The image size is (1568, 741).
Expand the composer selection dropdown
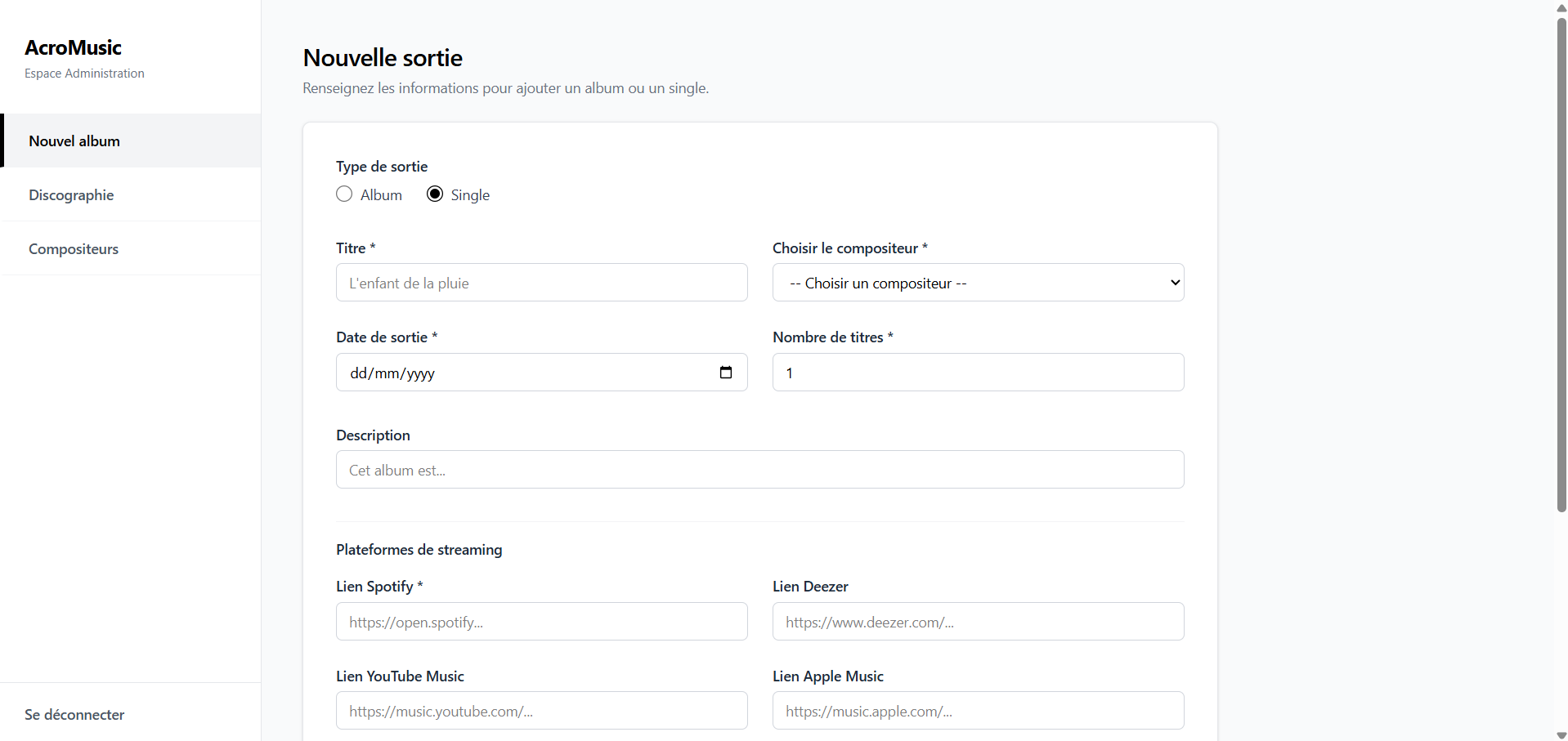tap(978, 283)
